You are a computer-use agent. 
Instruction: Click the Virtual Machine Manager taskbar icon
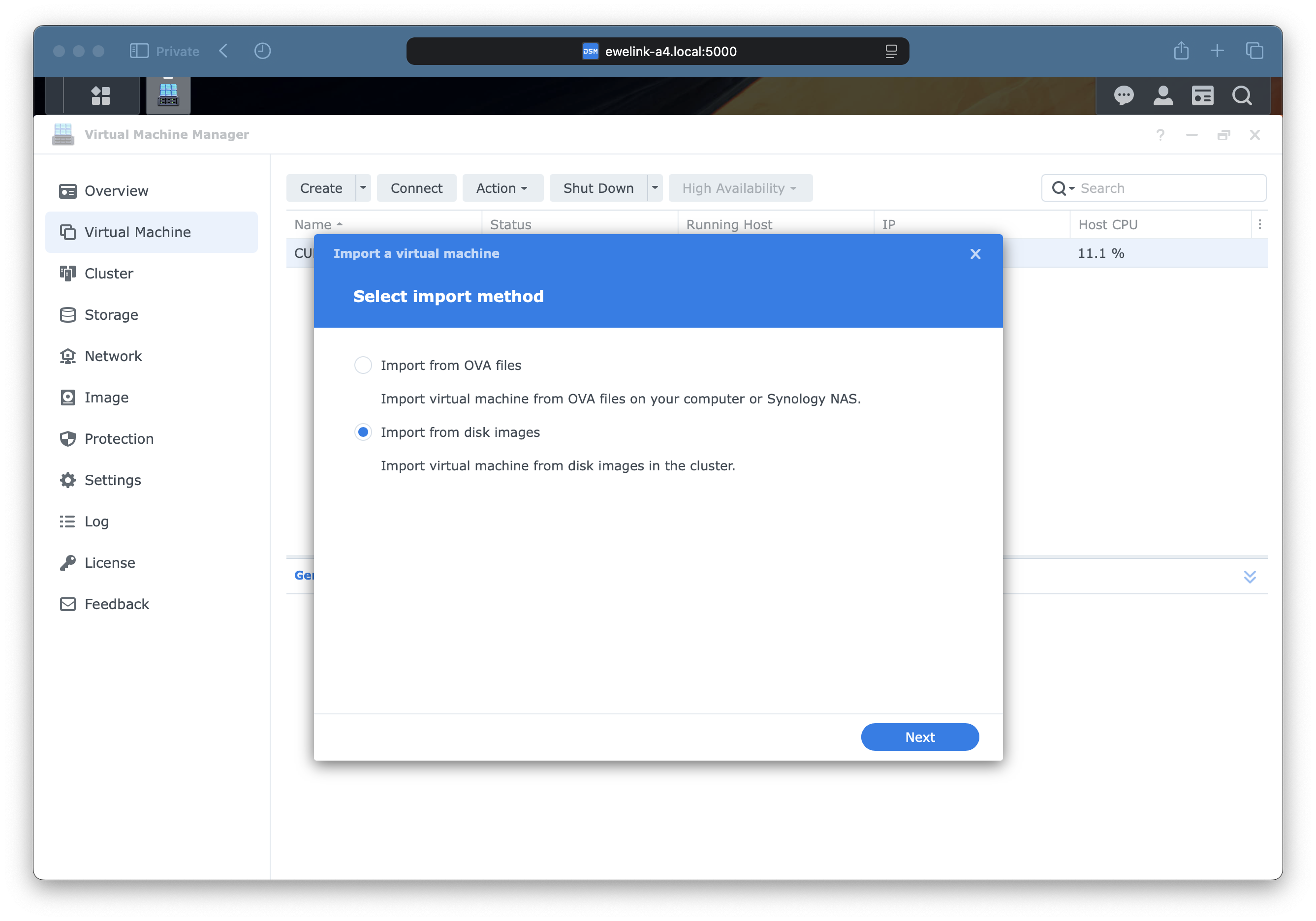[168, 95]
